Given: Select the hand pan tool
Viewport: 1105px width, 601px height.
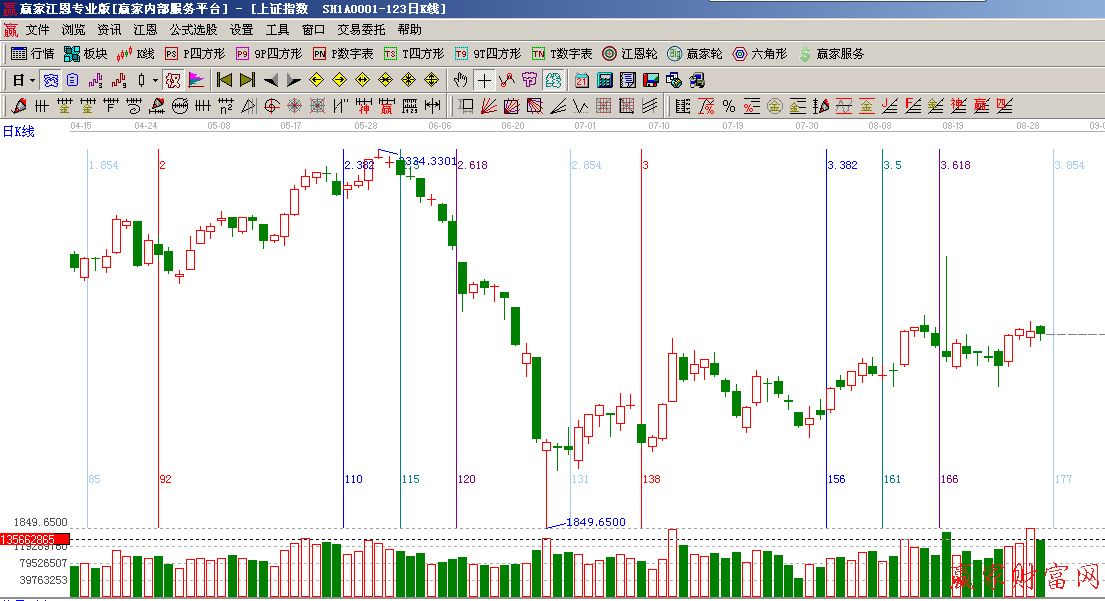Looking at the screenshot, I should point(460,80).
